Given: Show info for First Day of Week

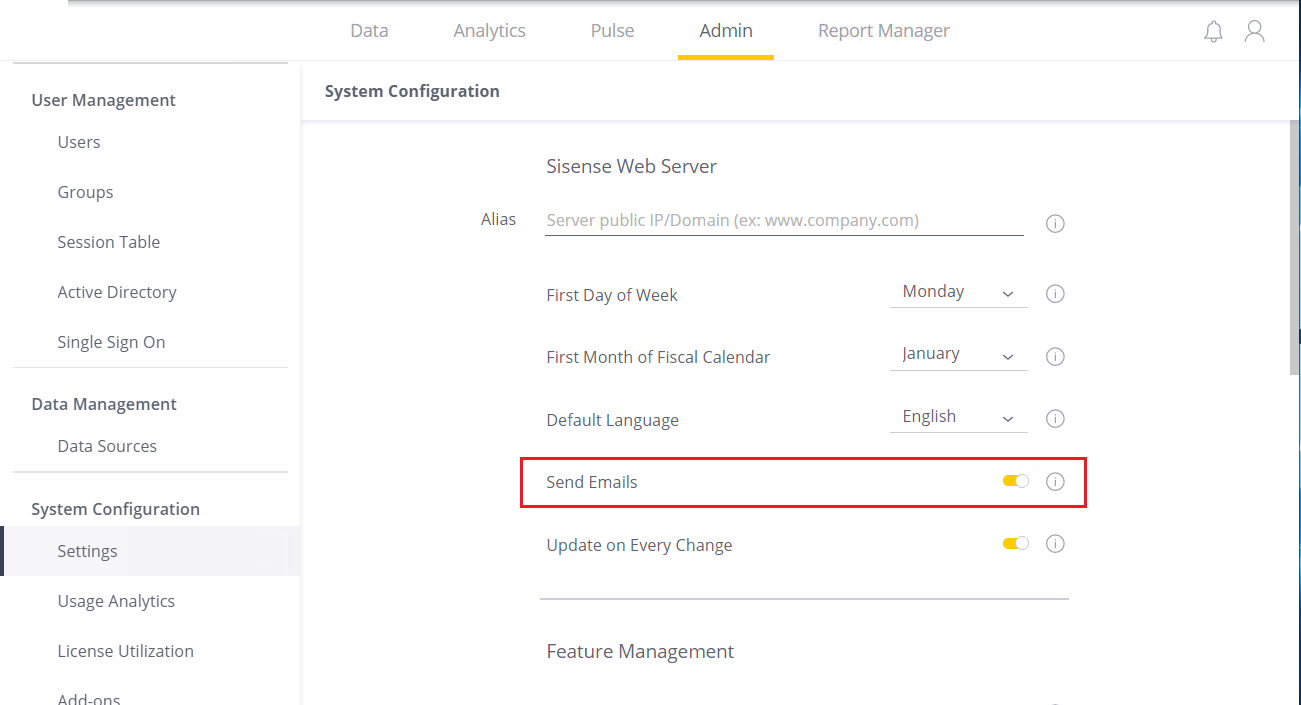Looking at the screenshot, I should coord(1055,294).
